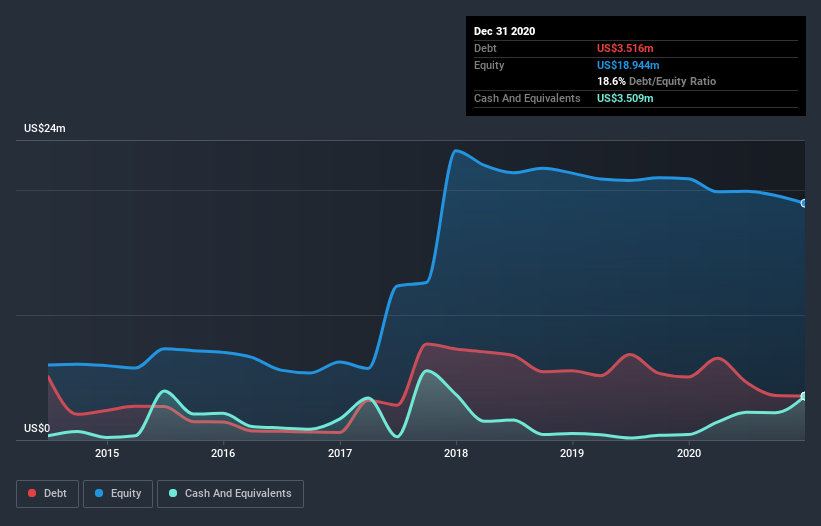Click the Cash data point at Dec 2020

[x=804, y=396]
